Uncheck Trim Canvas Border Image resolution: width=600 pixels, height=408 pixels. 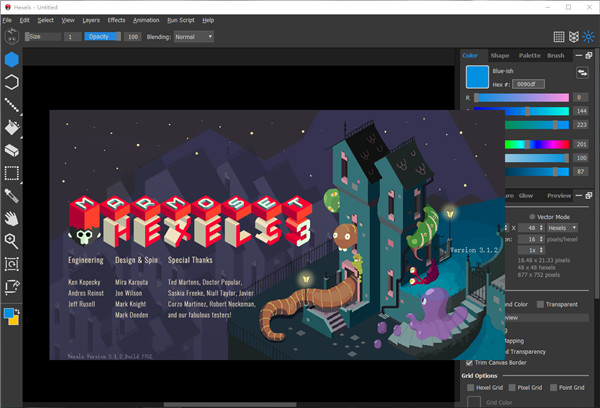pyautogui.click(x=470, y=363)
